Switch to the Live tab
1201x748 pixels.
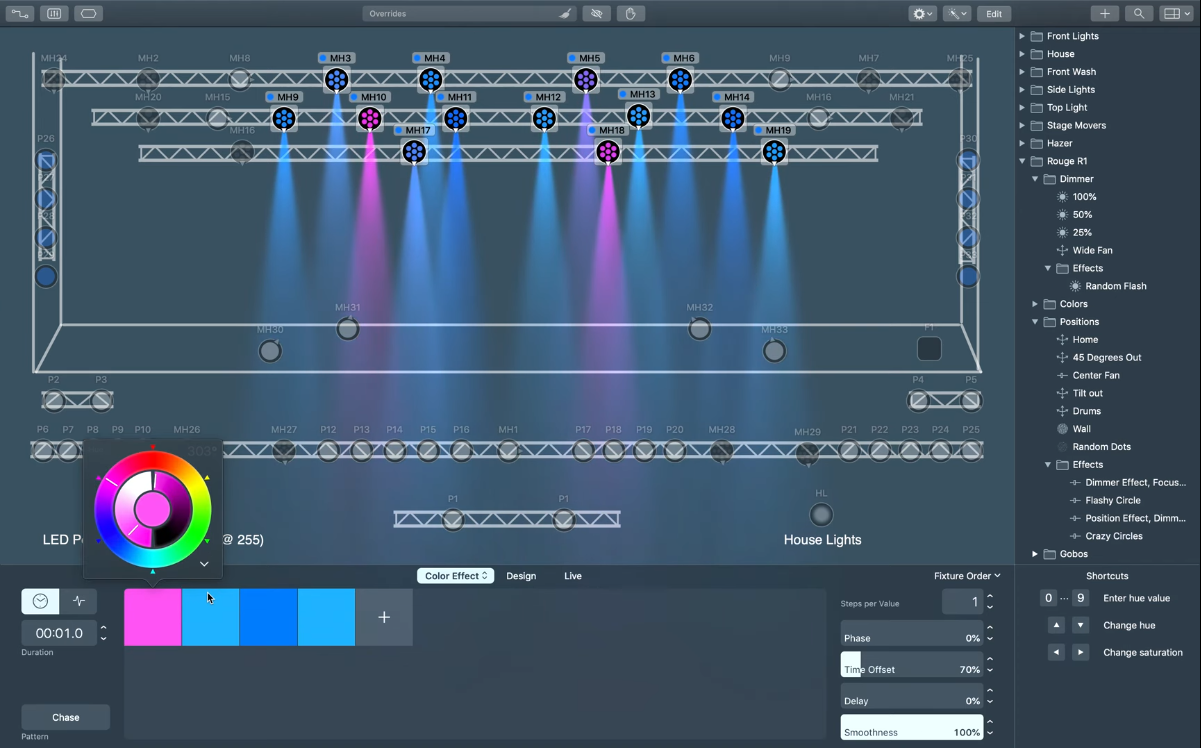573,576
